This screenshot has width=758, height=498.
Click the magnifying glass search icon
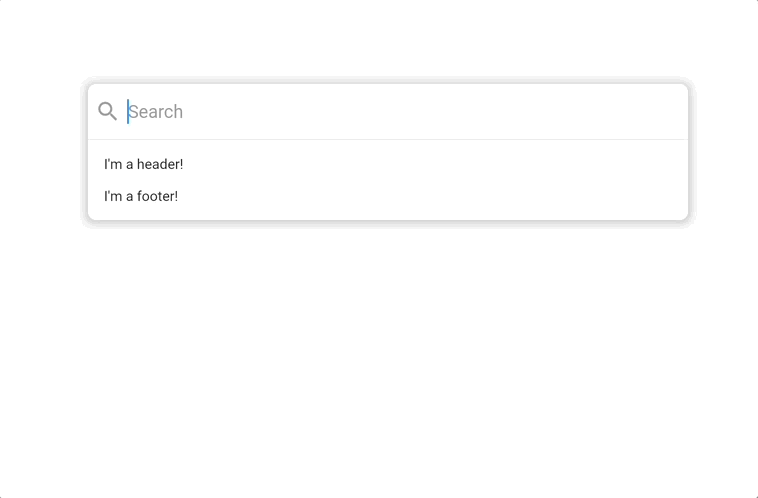[x=107, y=111]
